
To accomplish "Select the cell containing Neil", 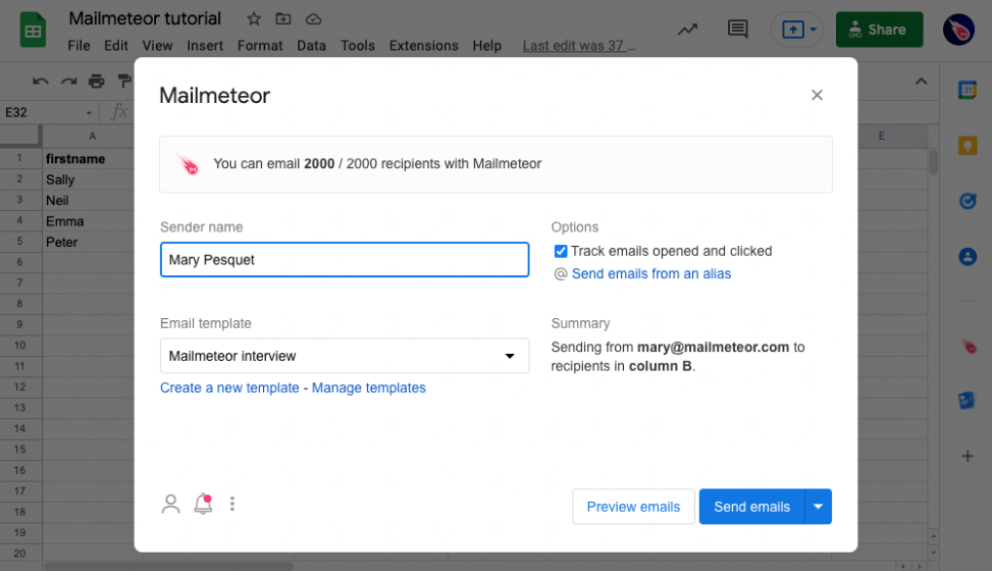I will pyautogui.click(x=89, y=200).
